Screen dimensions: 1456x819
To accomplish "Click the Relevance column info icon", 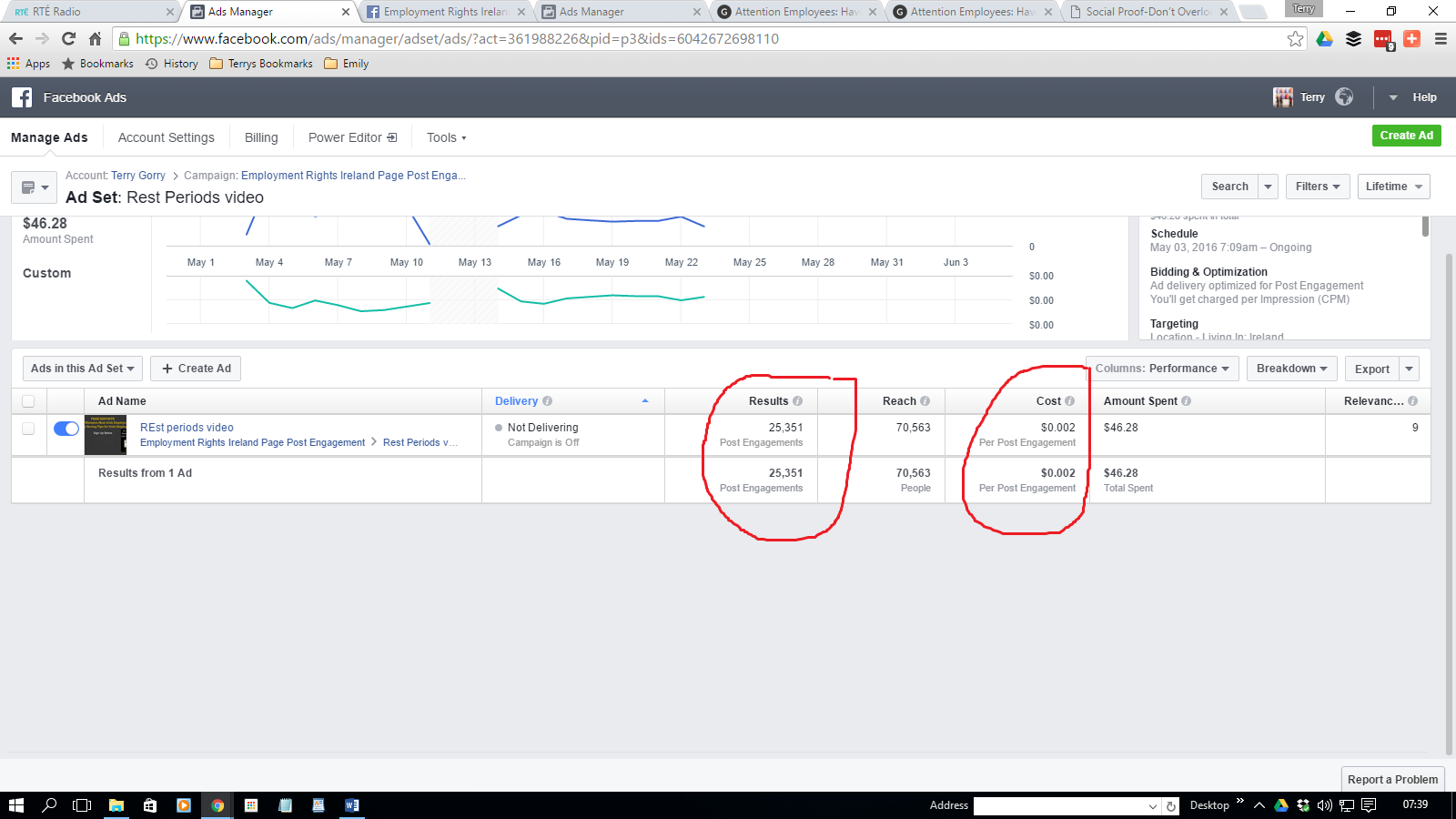I will (x=1413, y=401).
